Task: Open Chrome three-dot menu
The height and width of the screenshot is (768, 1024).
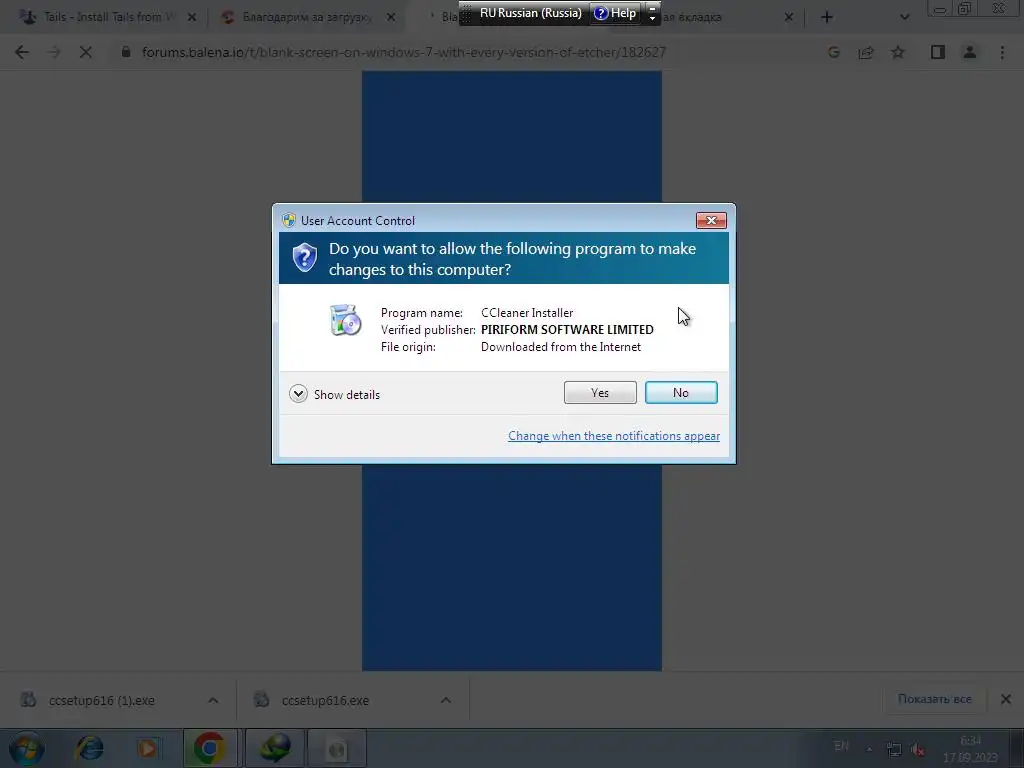Action: 1002,52
